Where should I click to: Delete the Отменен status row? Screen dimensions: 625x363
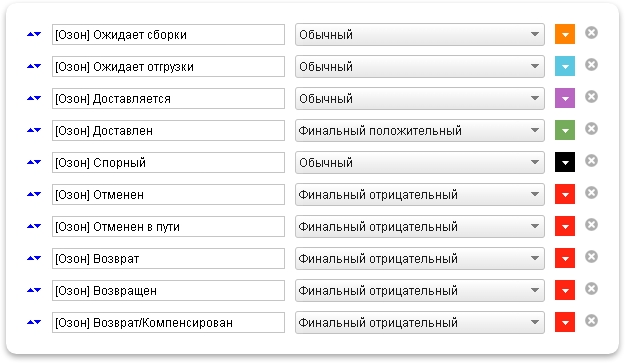coord(591,192)
